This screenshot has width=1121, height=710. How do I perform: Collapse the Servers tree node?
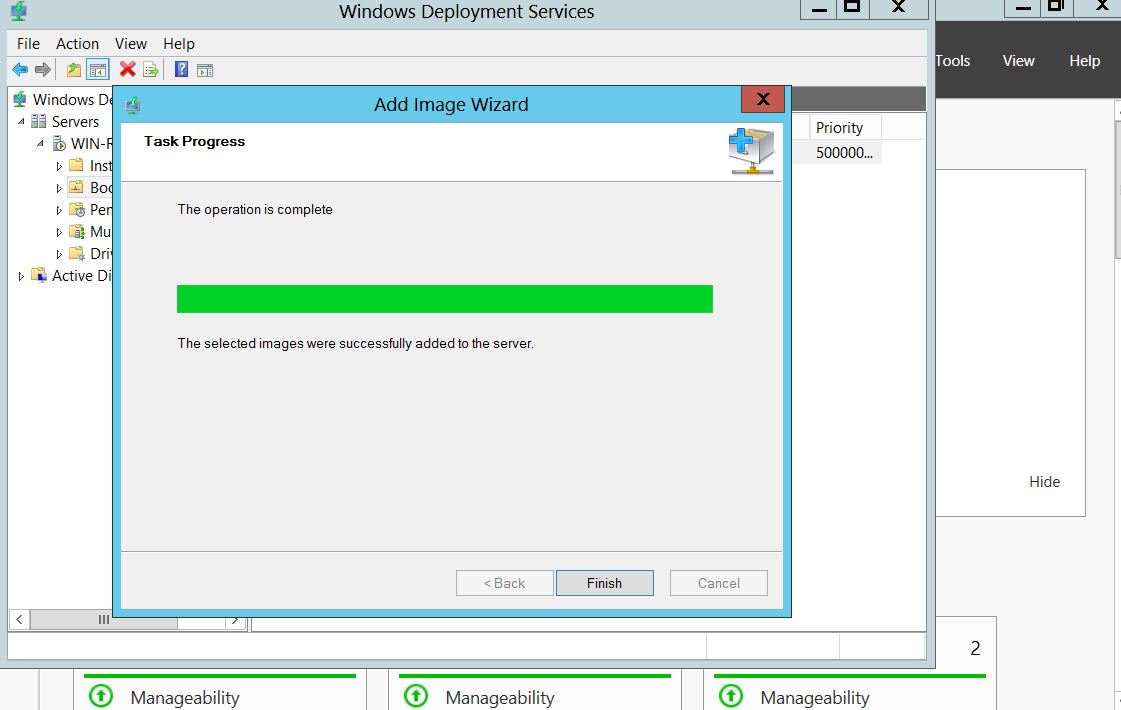click(20, 121)
